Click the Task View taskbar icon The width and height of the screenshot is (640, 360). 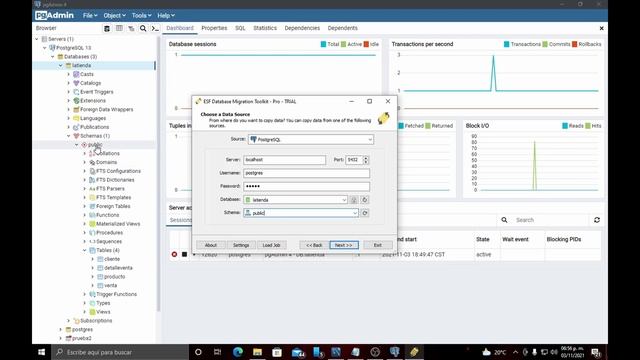(217, 352)
